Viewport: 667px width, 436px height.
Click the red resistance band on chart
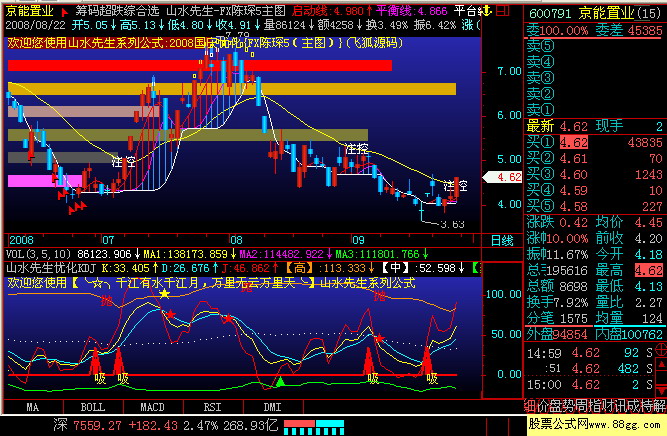200,66
